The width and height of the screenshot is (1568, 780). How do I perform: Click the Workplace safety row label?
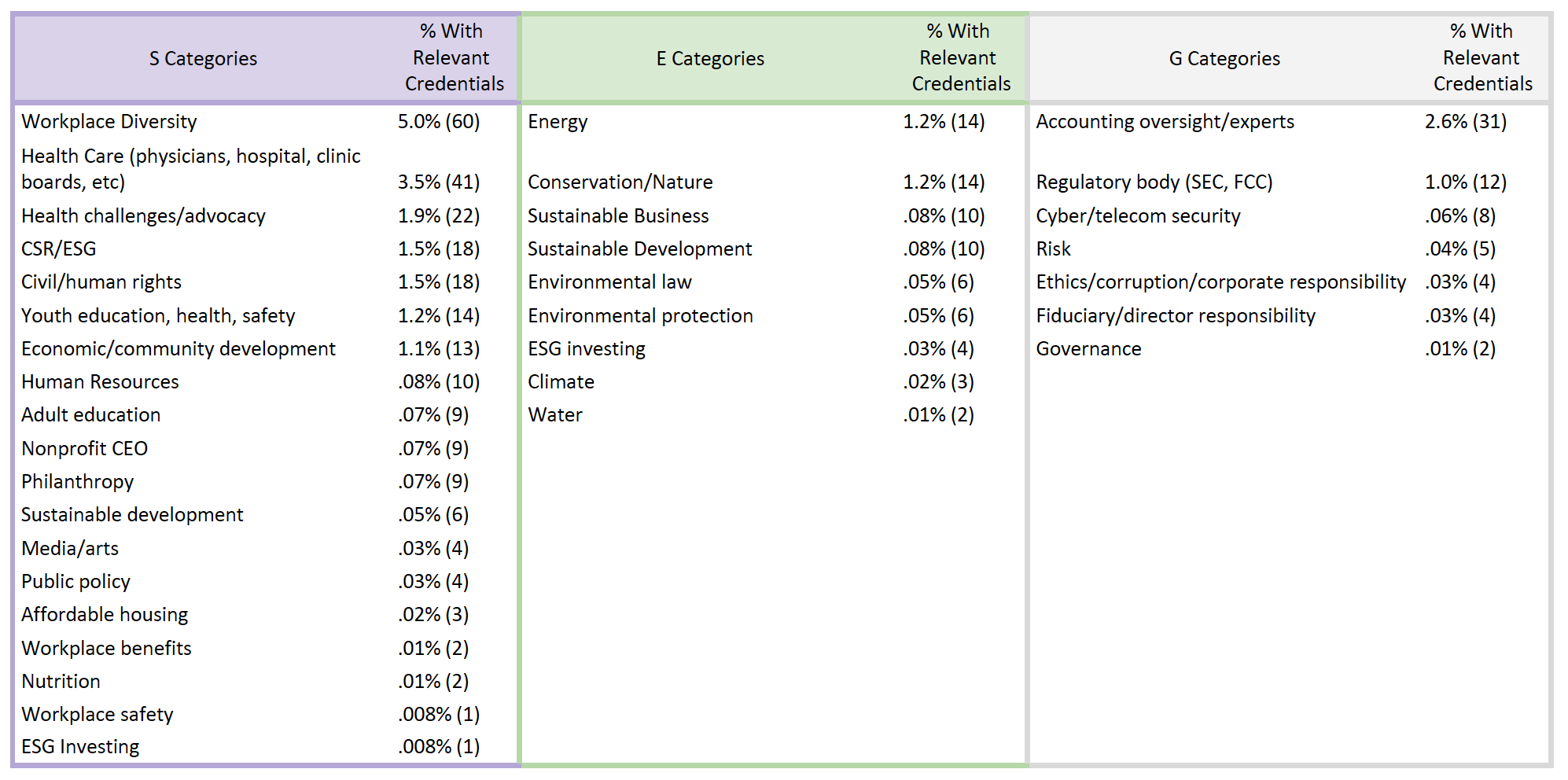click(x=98, y=715)
